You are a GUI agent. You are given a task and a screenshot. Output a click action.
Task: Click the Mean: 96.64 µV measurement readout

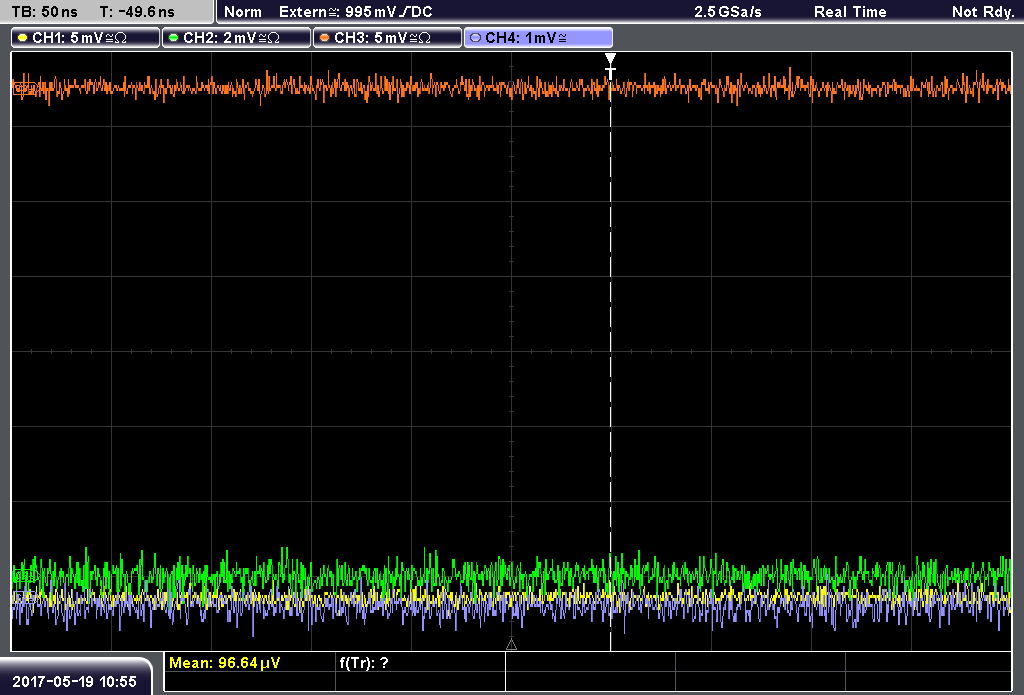(x=225, y=663)
